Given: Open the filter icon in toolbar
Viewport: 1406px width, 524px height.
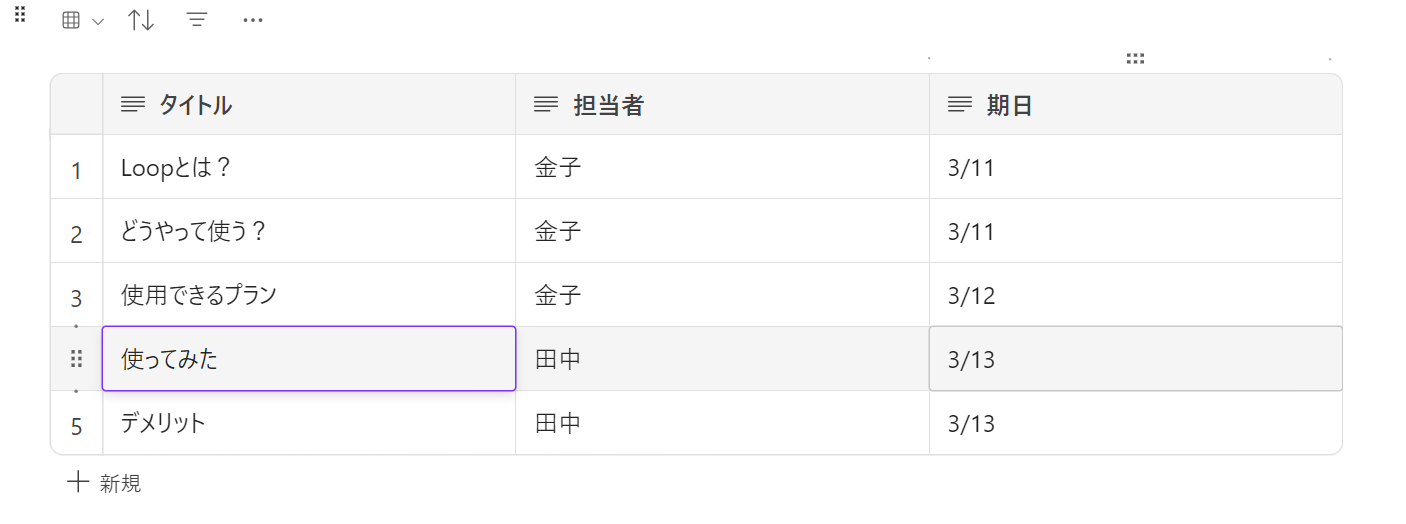Looking at the screenshot, I should point(197,20).
